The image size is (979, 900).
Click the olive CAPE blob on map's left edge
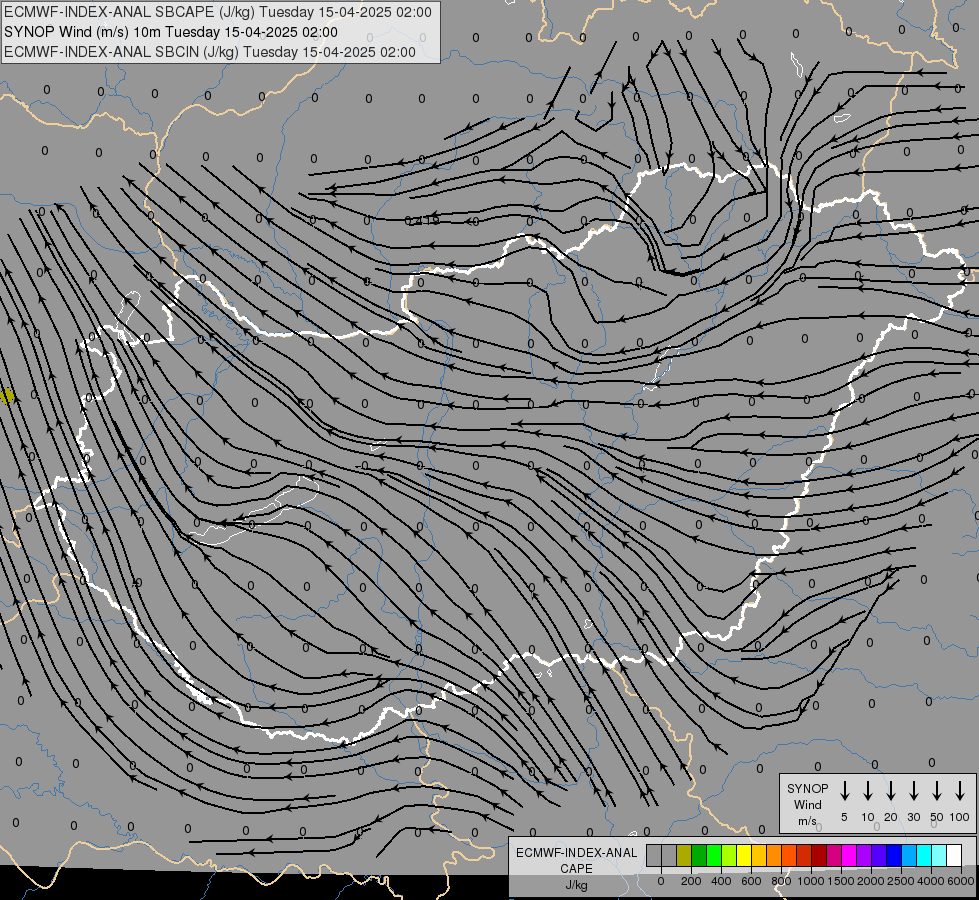7,396
